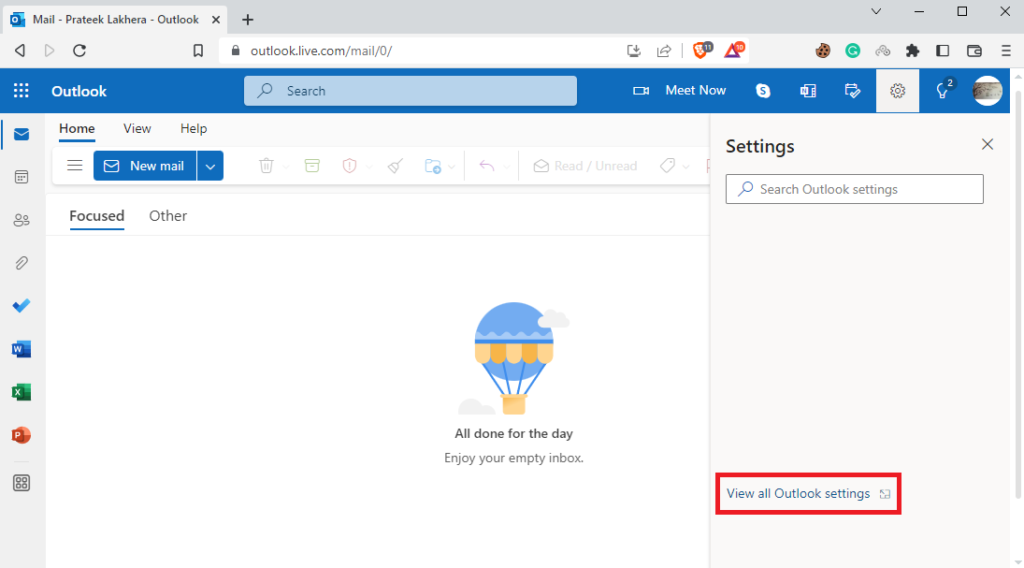Open View all Outlook settings link
Image resolution: width=1024 pixels, height=568 pixels.
click(798, 494)
